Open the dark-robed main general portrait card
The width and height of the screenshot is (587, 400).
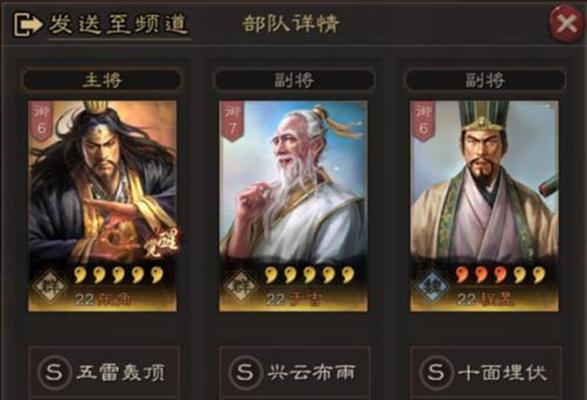pos(103,206)
